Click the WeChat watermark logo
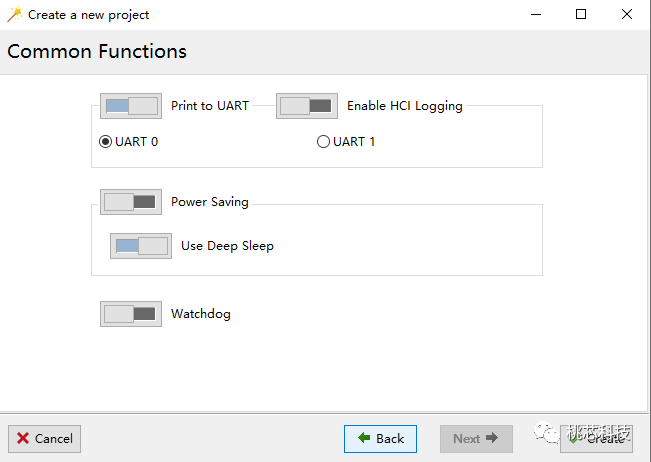 546,433
